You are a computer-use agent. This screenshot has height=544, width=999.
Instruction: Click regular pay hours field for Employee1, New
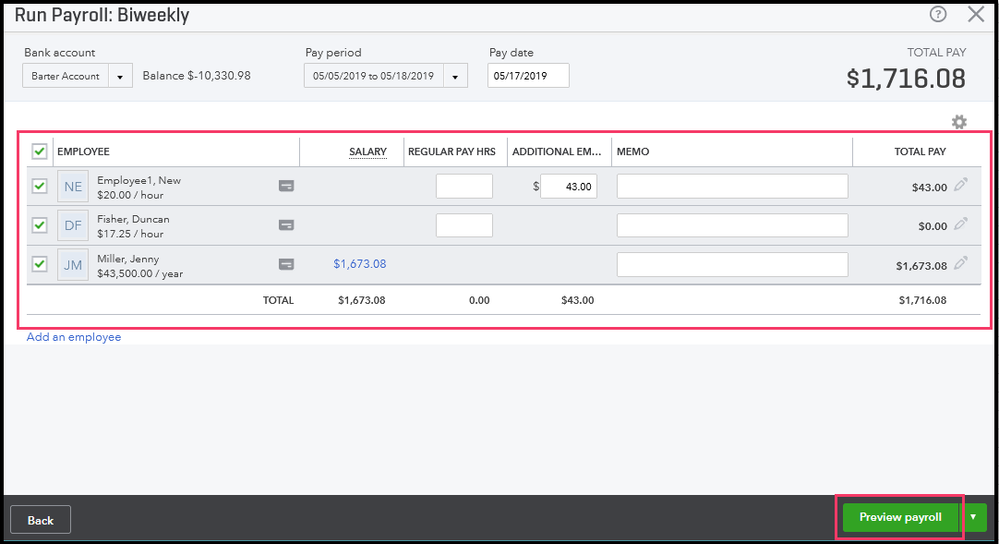coord(464,186)
